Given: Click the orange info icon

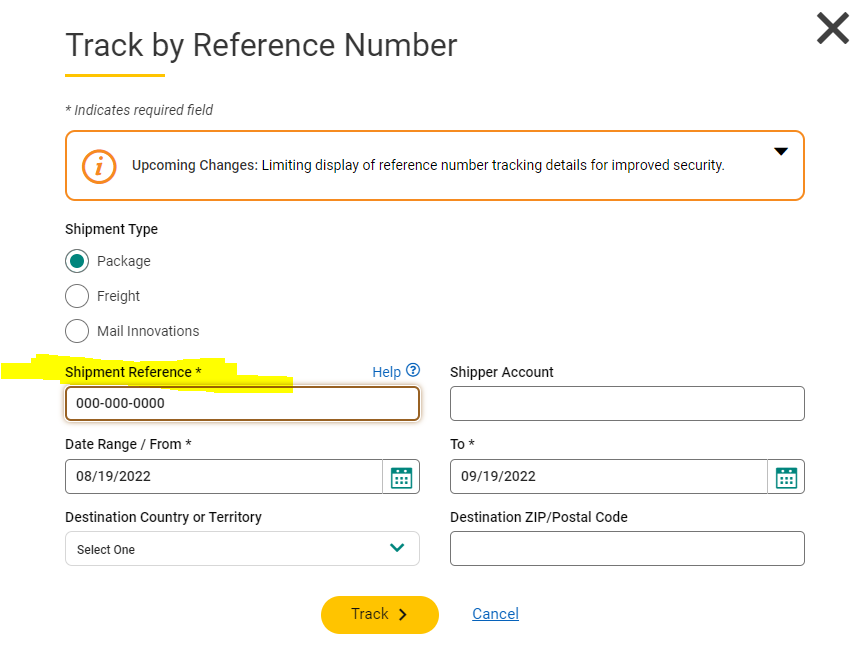Looking at the screenshot, I should pyautogui.click(x=99, y=165).
